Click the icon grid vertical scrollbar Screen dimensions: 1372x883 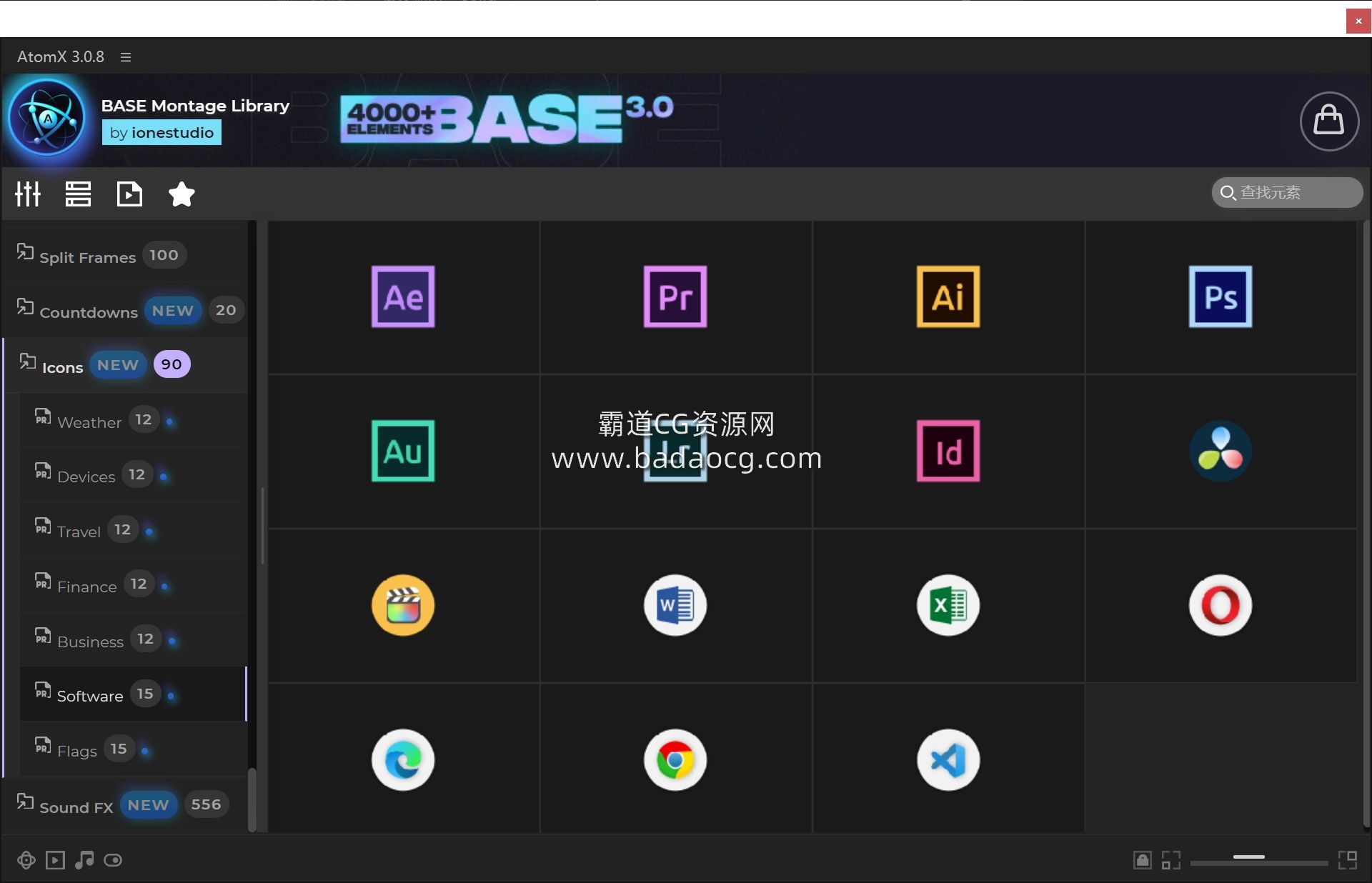point(1366,525)
